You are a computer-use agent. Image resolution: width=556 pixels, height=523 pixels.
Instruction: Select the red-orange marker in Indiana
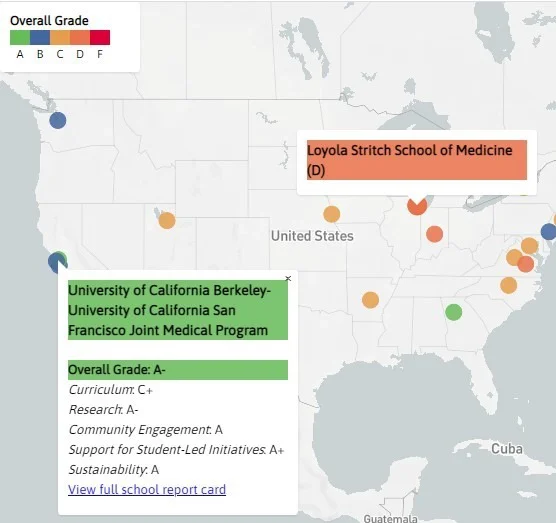pyautogui.click(x=434, y=234)
